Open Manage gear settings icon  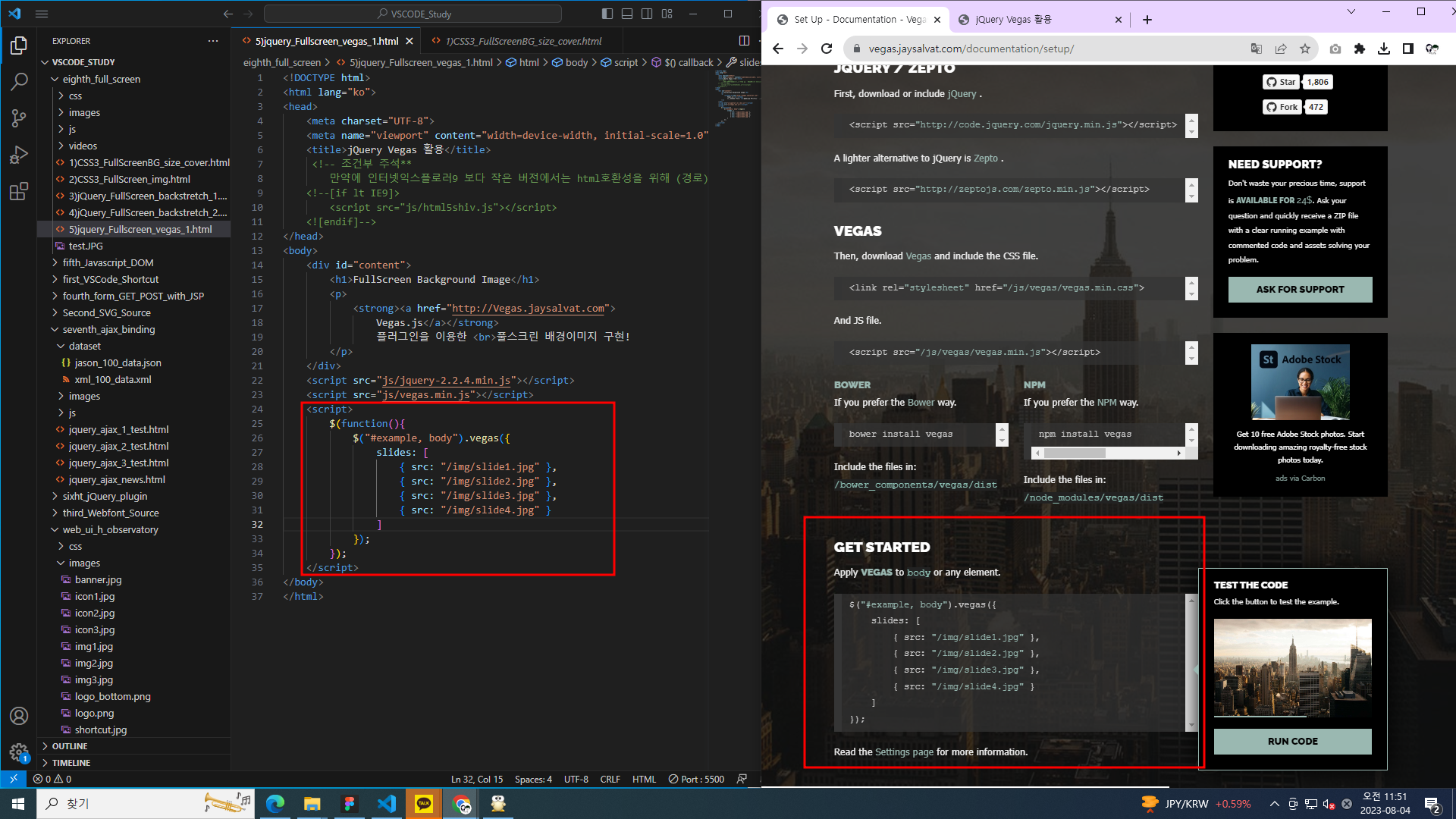(x=19, y=752)
